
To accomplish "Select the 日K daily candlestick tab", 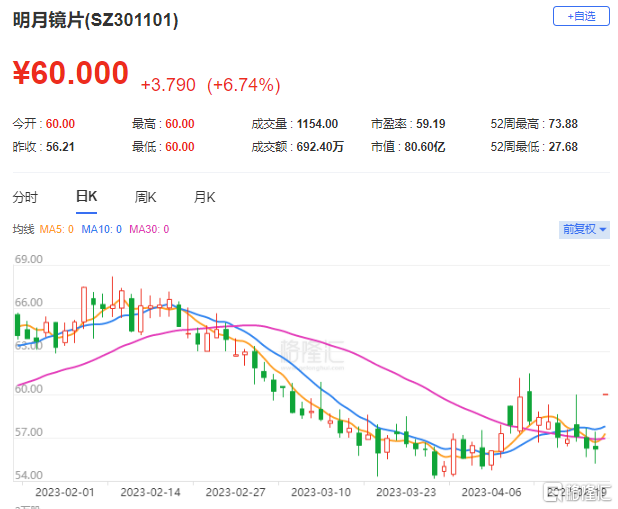I will tap(86, 196).
